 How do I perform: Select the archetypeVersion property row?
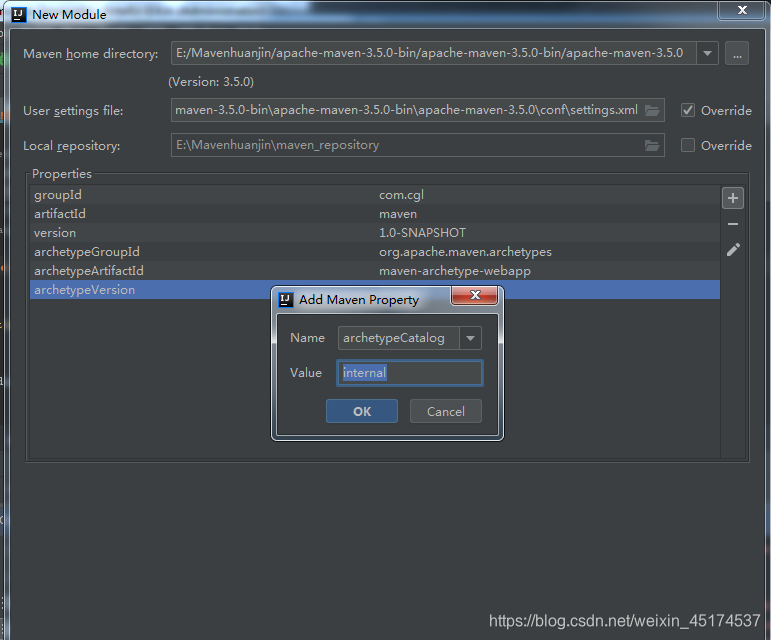coord(375,290)
